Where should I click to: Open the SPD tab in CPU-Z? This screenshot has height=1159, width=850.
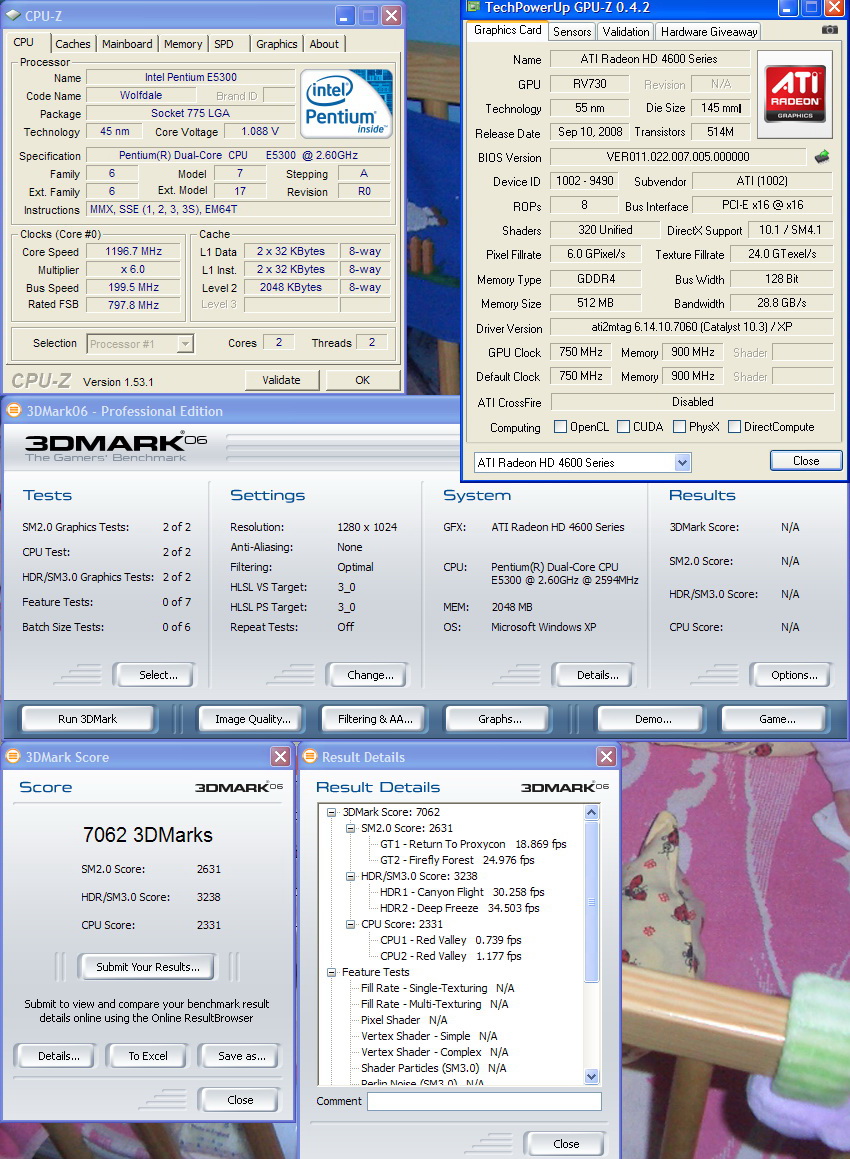point(224,44)
